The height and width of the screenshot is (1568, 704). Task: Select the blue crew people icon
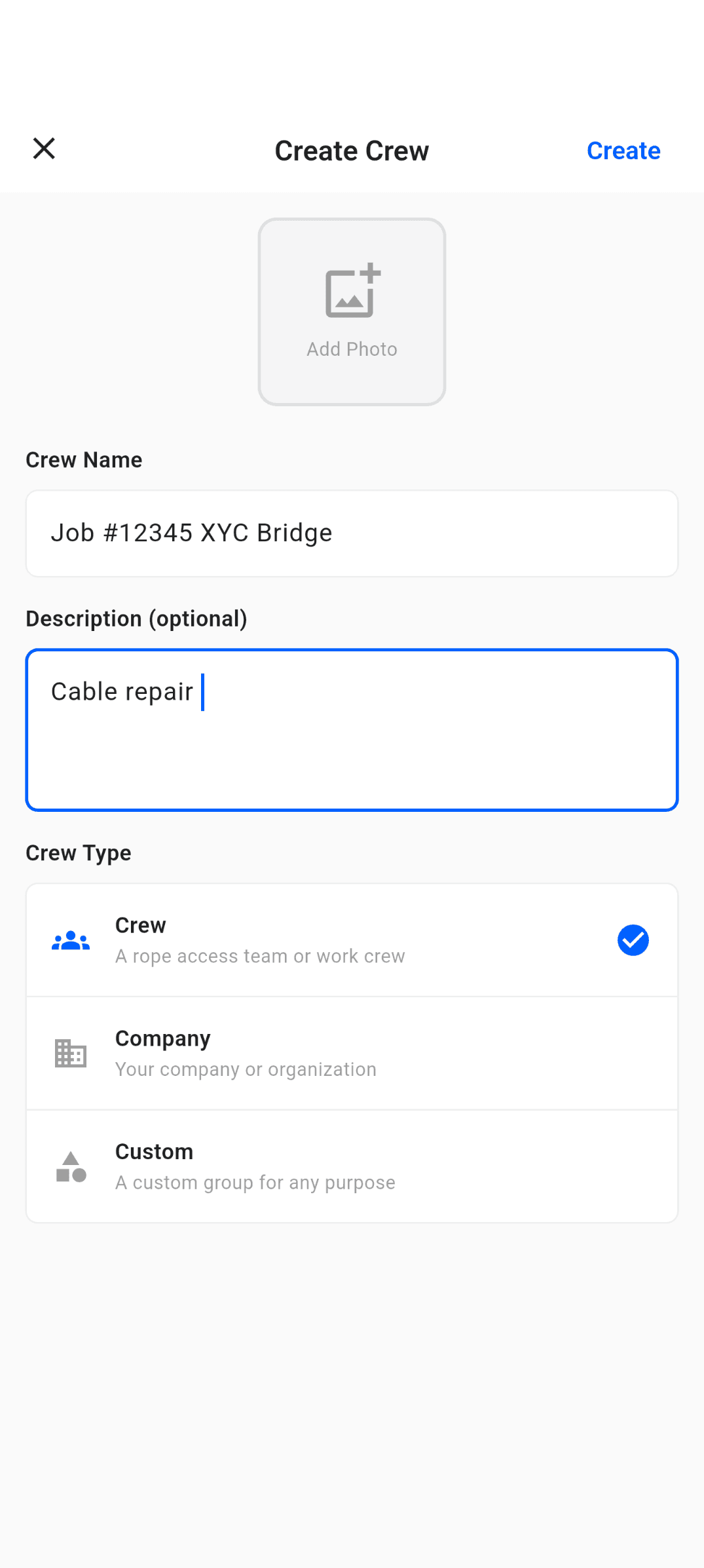70,940
